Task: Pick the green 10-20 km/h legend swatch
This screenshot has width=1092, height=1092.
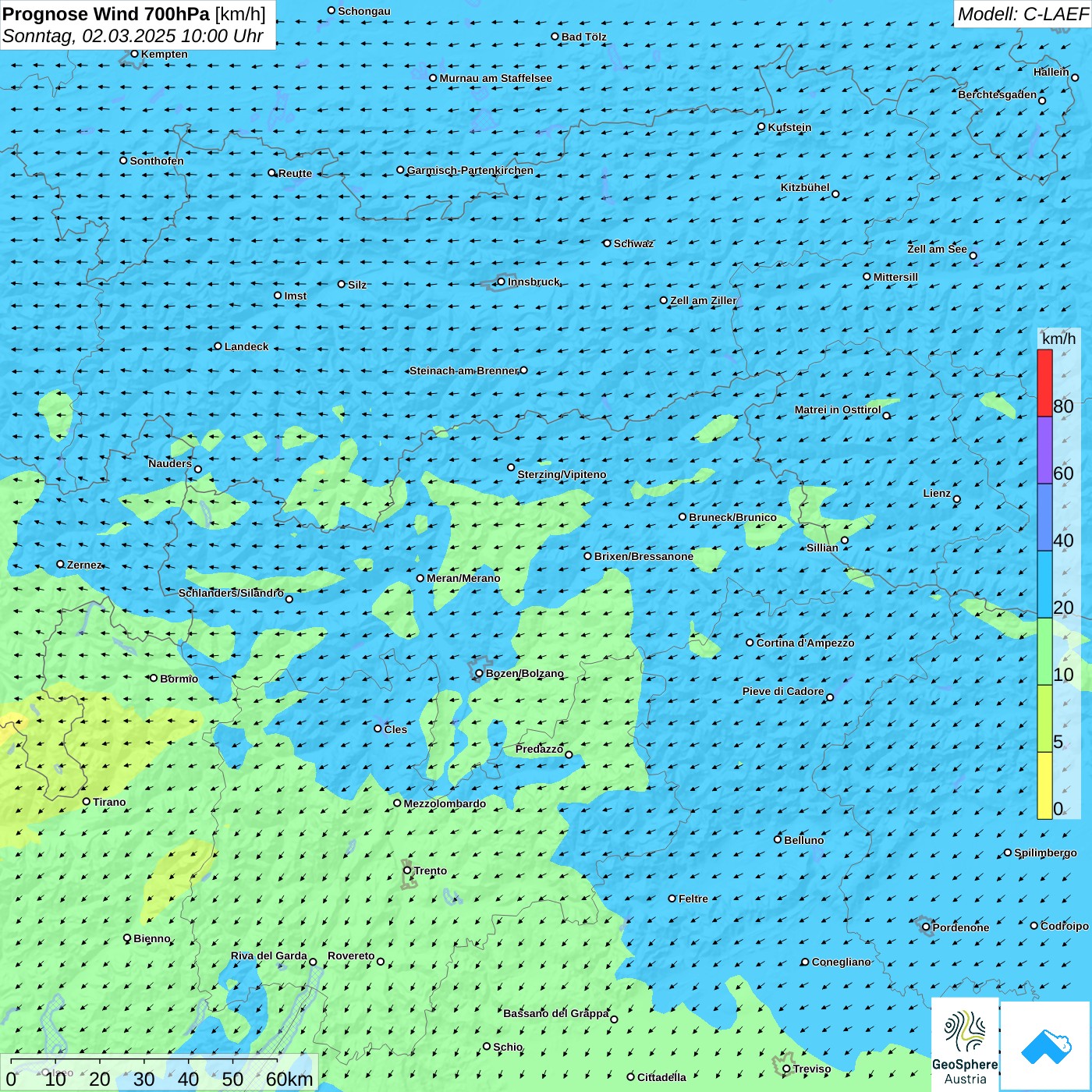Action: (x=1044, y=651)
